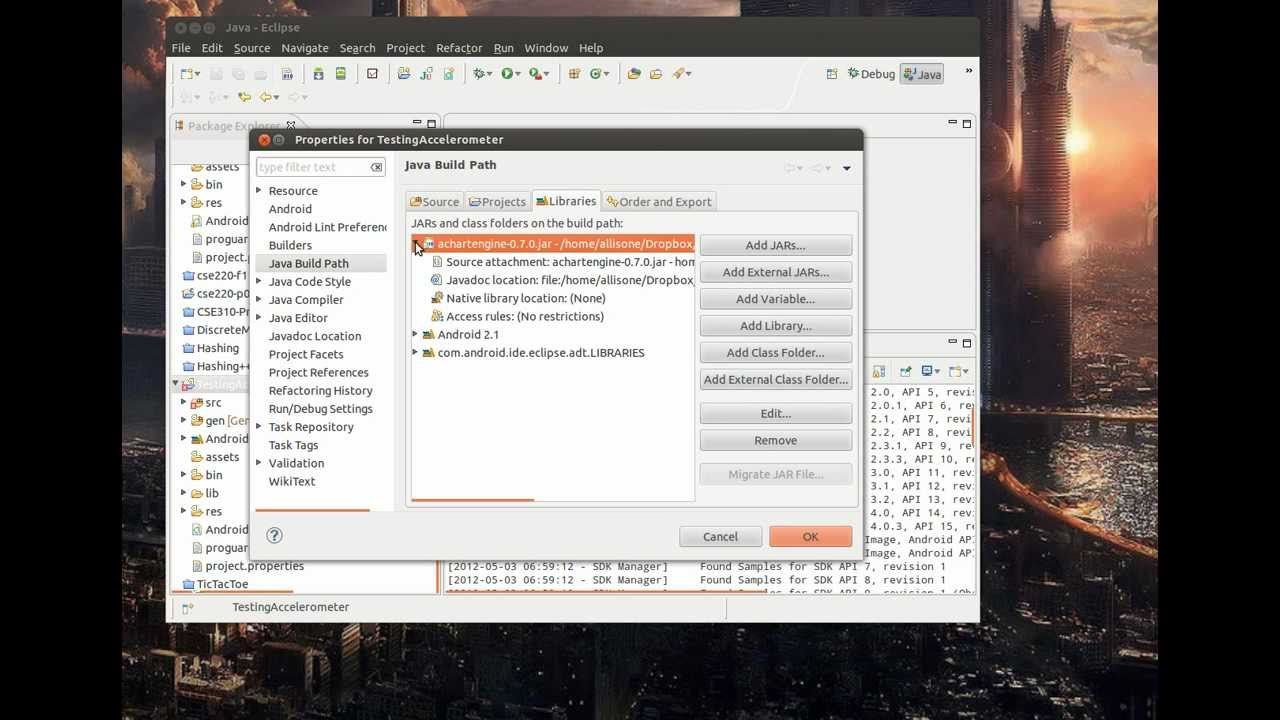Open the Refactor menu
Screen dimensions: 1280x720
(459, 48)
